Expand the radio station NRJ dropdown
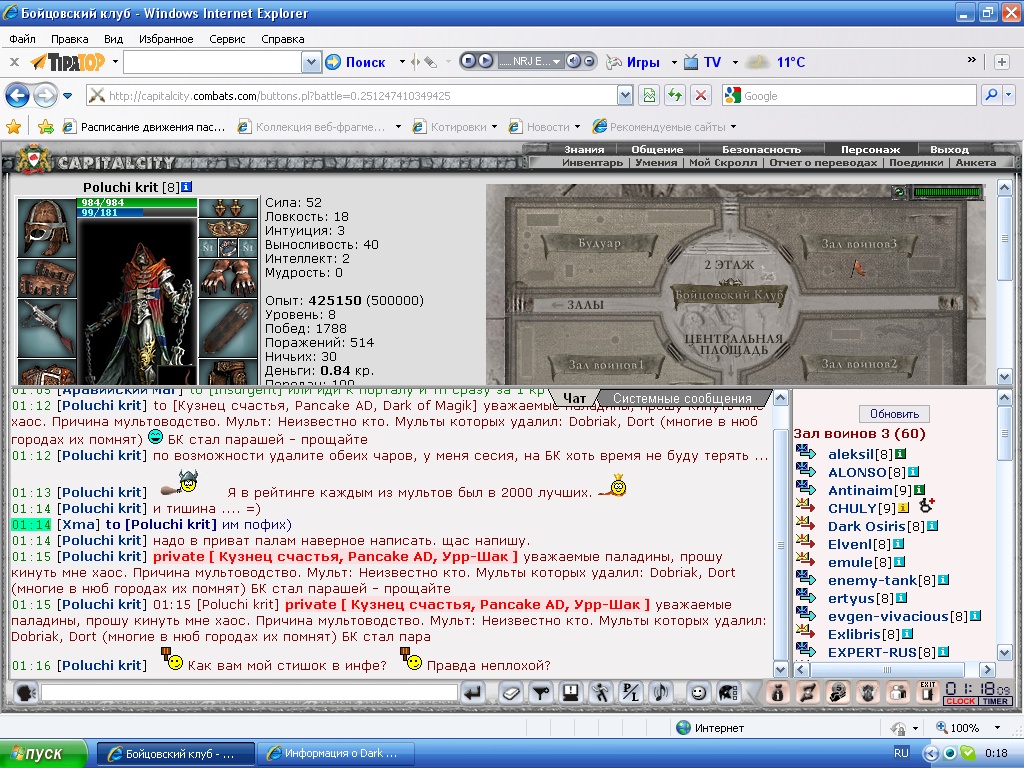Viewport: 1024px width, 768px height. [x=556, y=61]
